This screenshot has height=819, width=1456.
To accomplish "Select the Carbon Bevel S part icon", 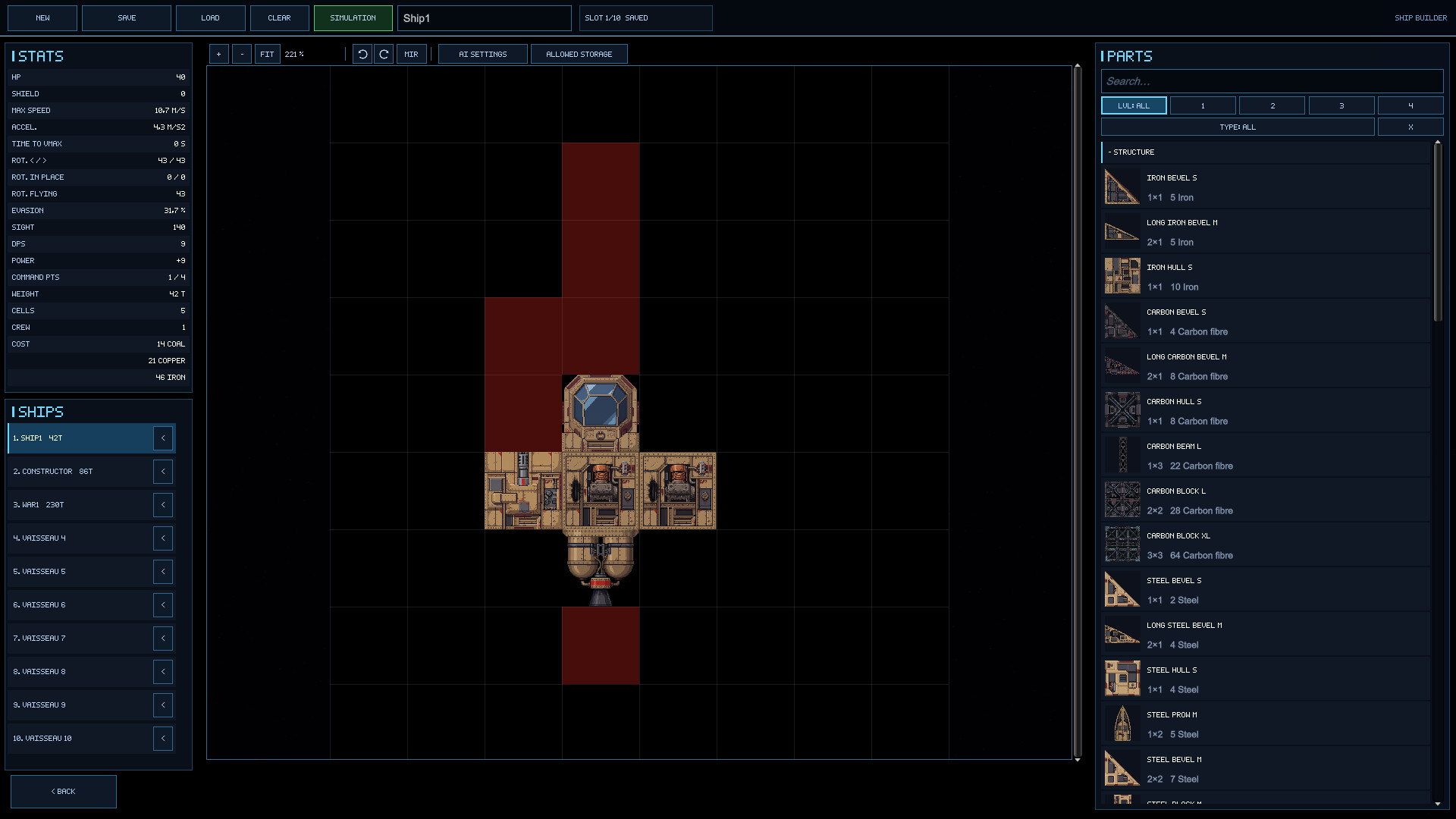I will (x=1122, y=321).
